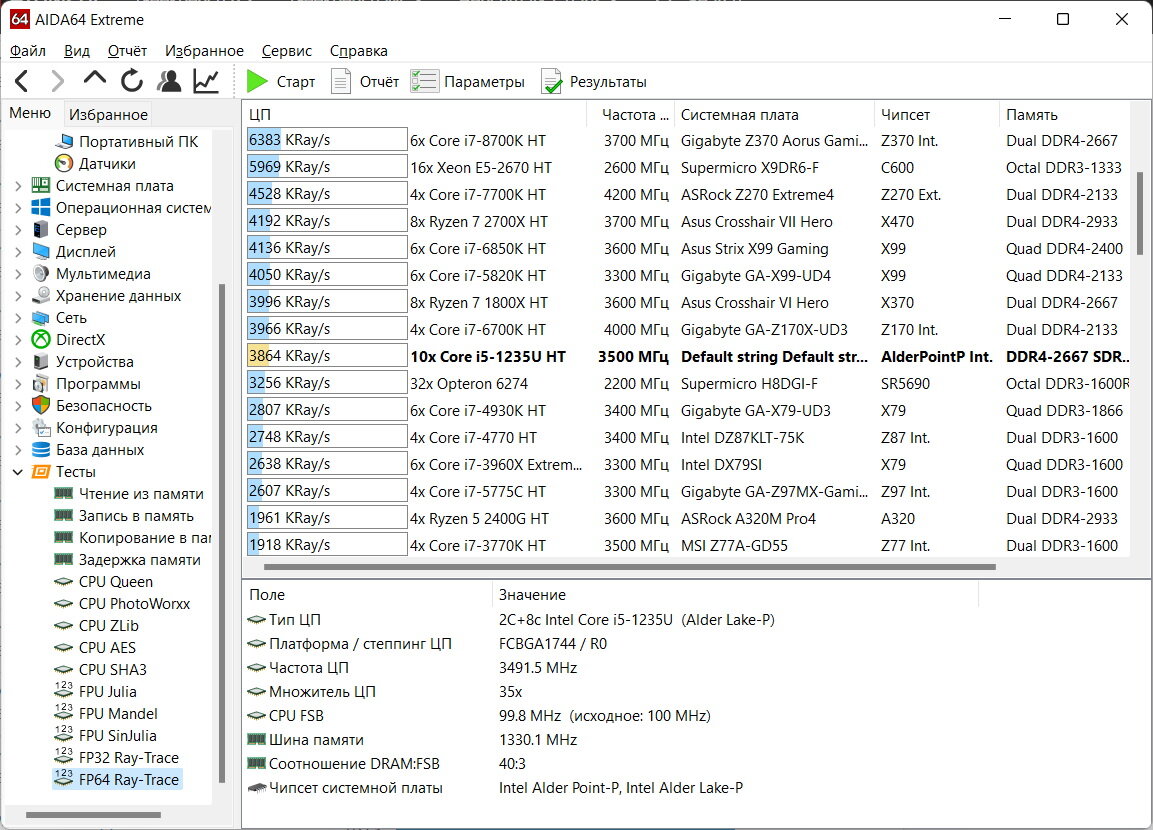Expand the Дисплей tree node
The image size is (1153, 830).
(18, 252)
